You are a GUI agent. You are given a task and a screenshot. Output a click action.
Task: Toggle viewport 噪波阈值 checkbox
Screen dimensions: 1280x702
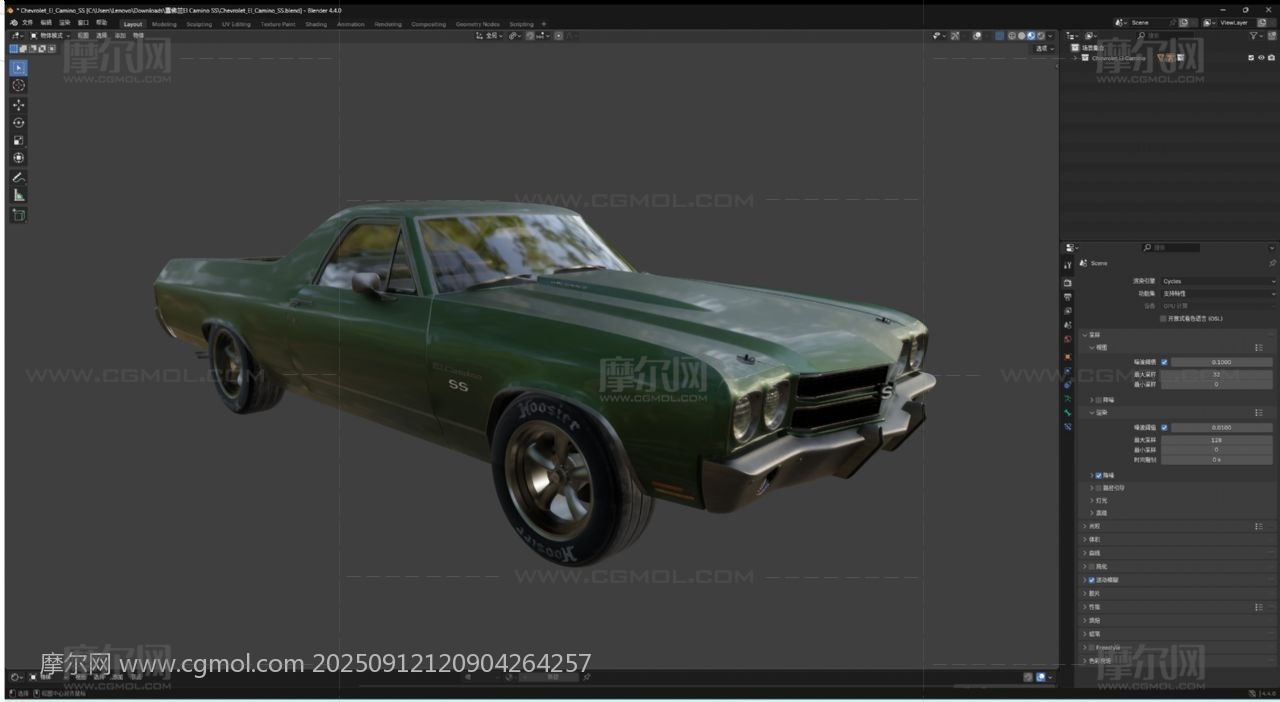pyautogui.click(x=1164, y=362)
